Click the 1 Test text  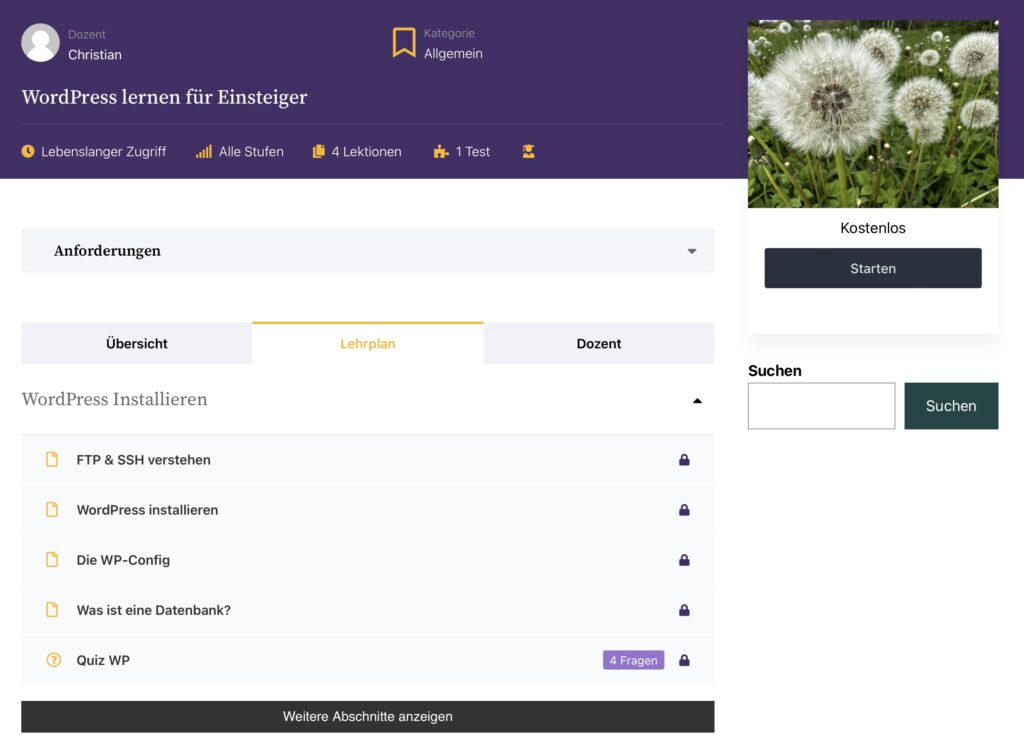(x=473, y=152)
